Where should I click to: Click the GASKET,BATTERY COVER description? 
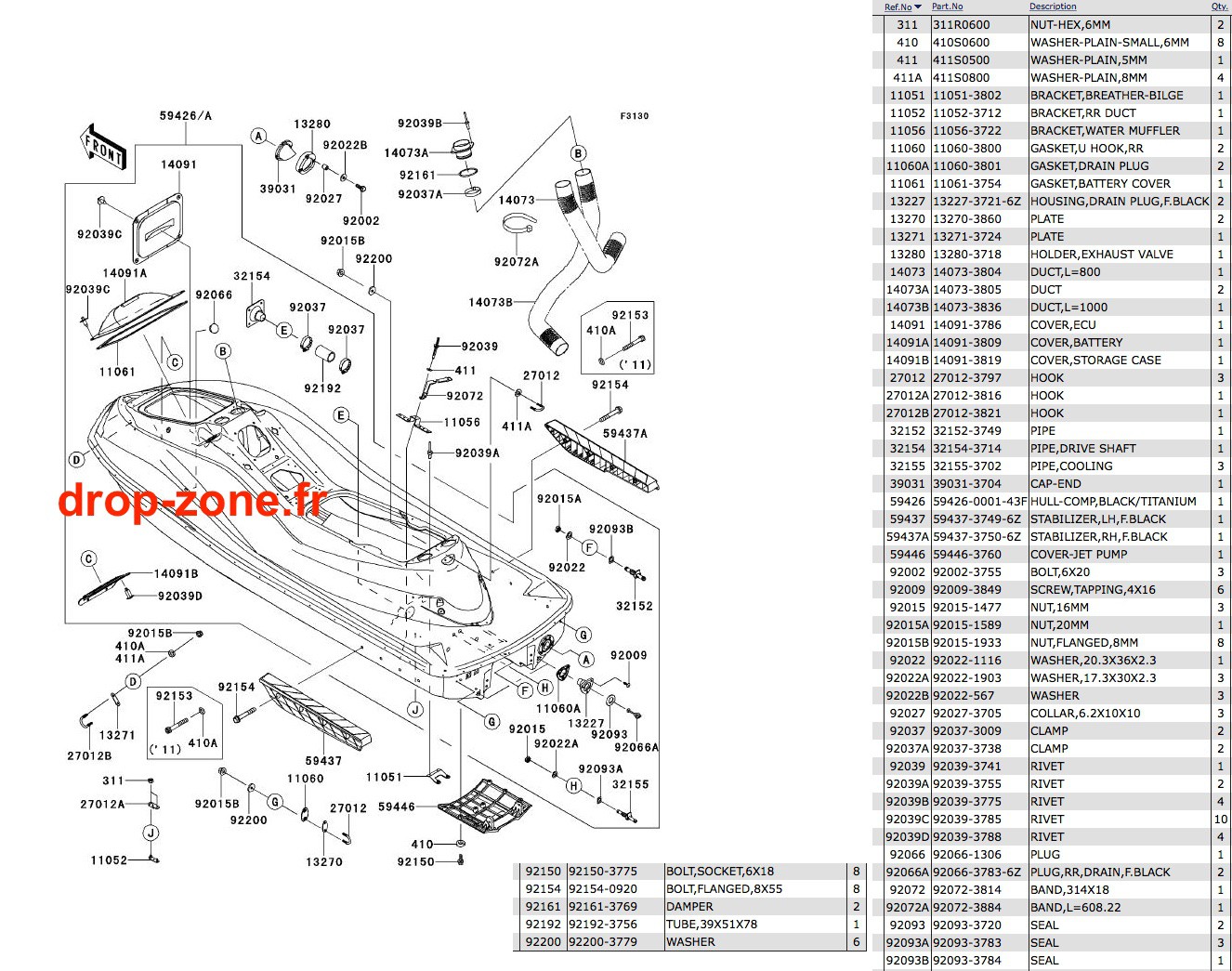tap(1100, 184)
